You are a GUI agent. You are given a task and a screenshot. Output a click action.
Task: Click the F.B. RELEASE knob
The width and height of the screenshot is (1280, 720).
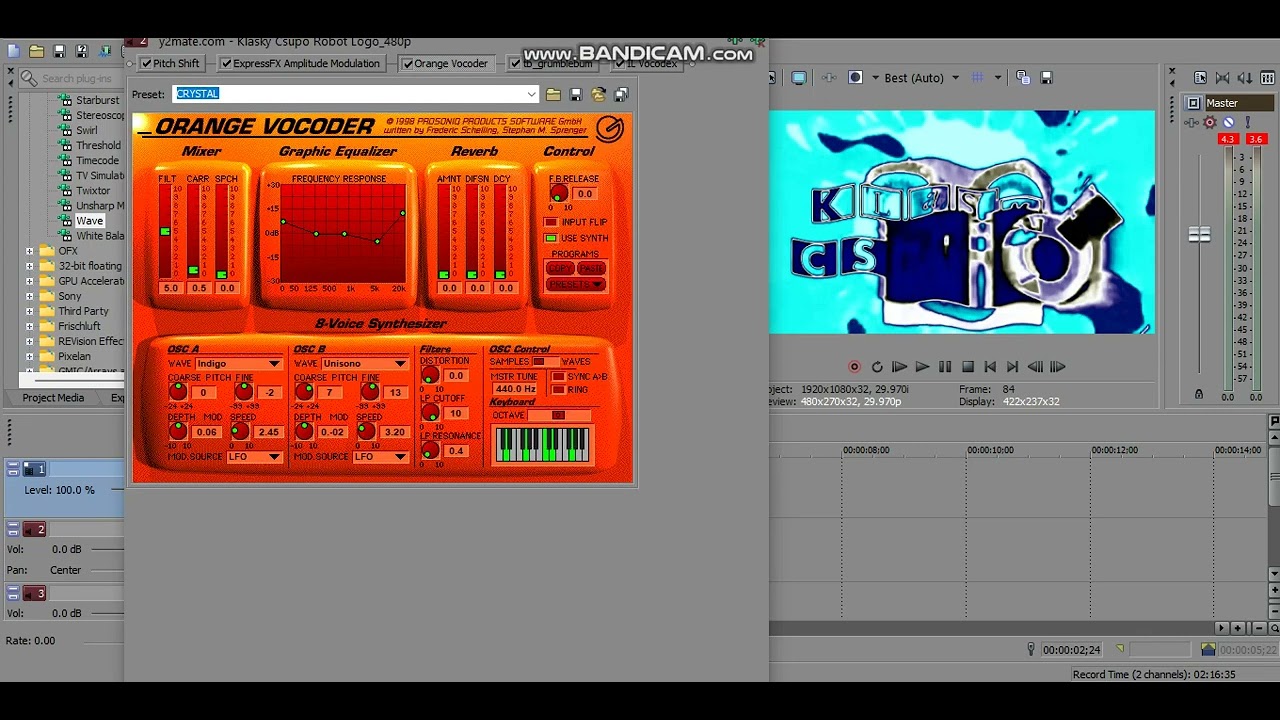pos(558,194)
